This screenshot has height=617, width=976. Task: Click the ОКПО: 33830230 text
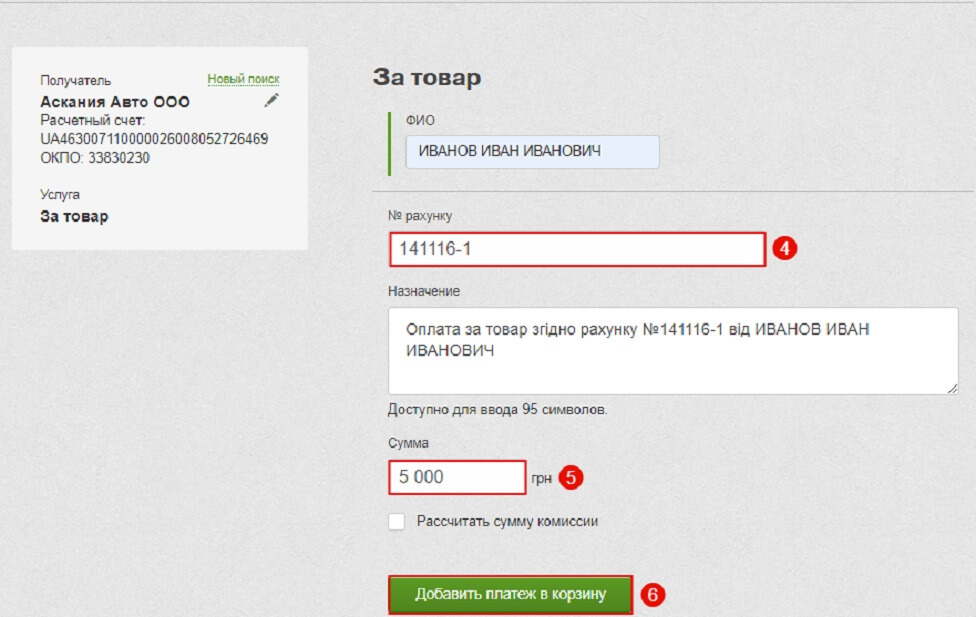[x=95, y=158]
